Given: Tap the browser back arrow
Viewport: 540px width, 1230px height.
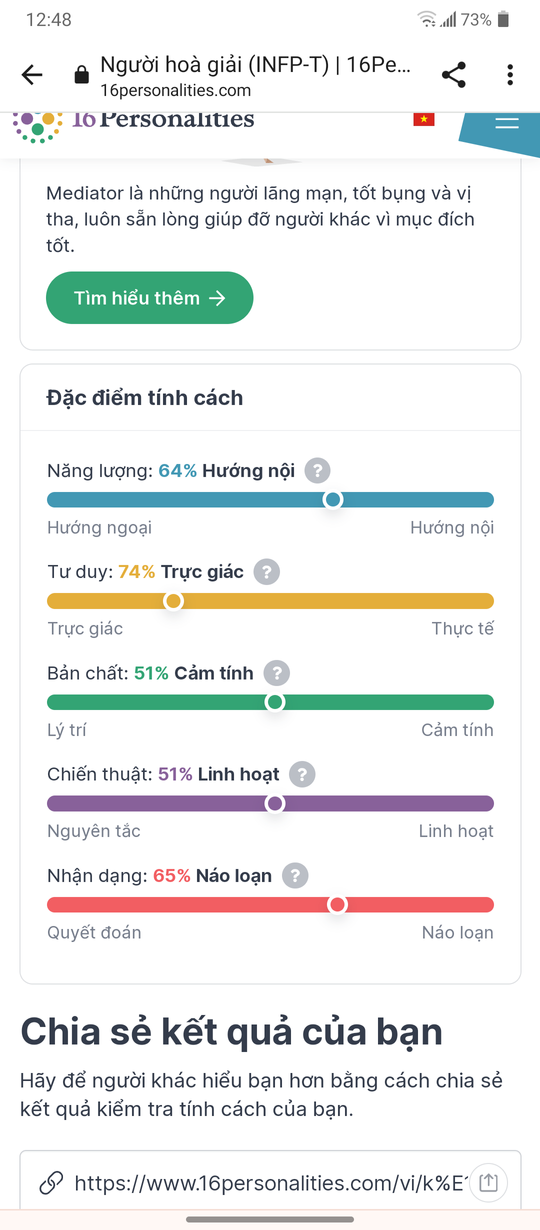Looking at the screenshot, I should coord(32,75).
